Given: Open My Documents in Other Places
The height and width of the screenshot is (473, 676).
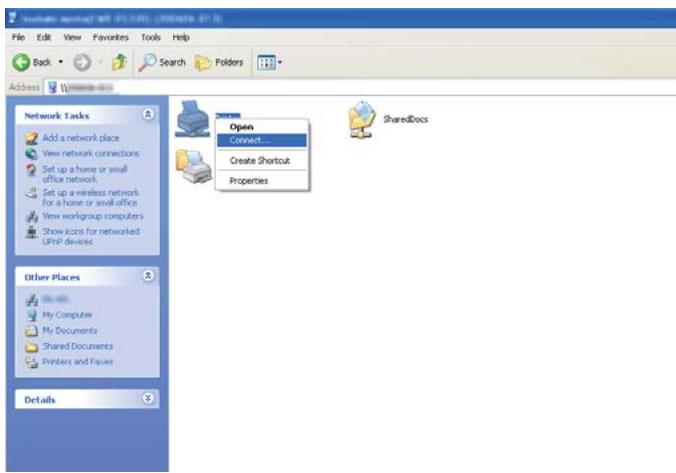Looking at the screenshot, I should [x=69, y=331].
